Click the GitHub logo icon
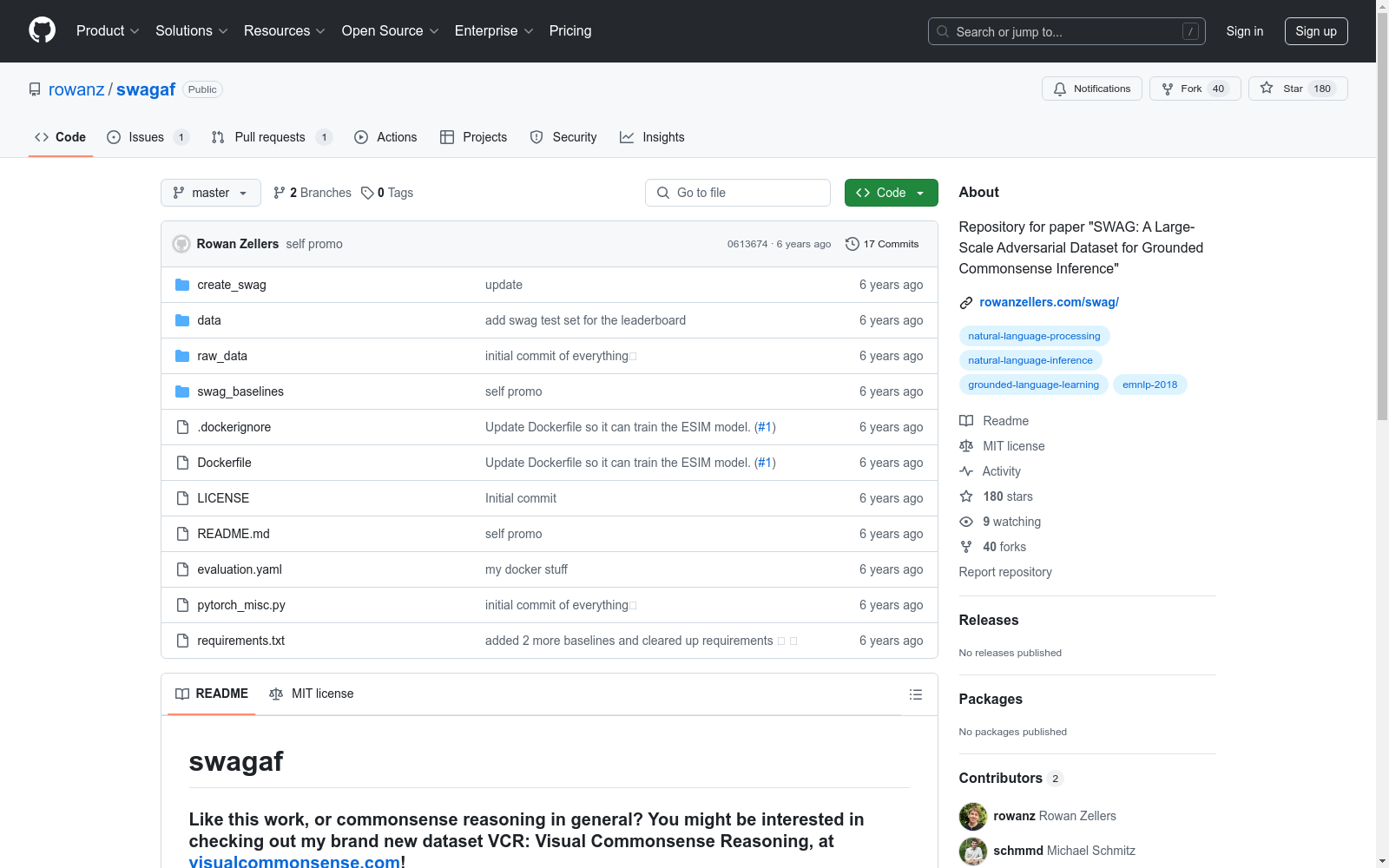This screenshot has height=868, width=1389. click(42, 30)
